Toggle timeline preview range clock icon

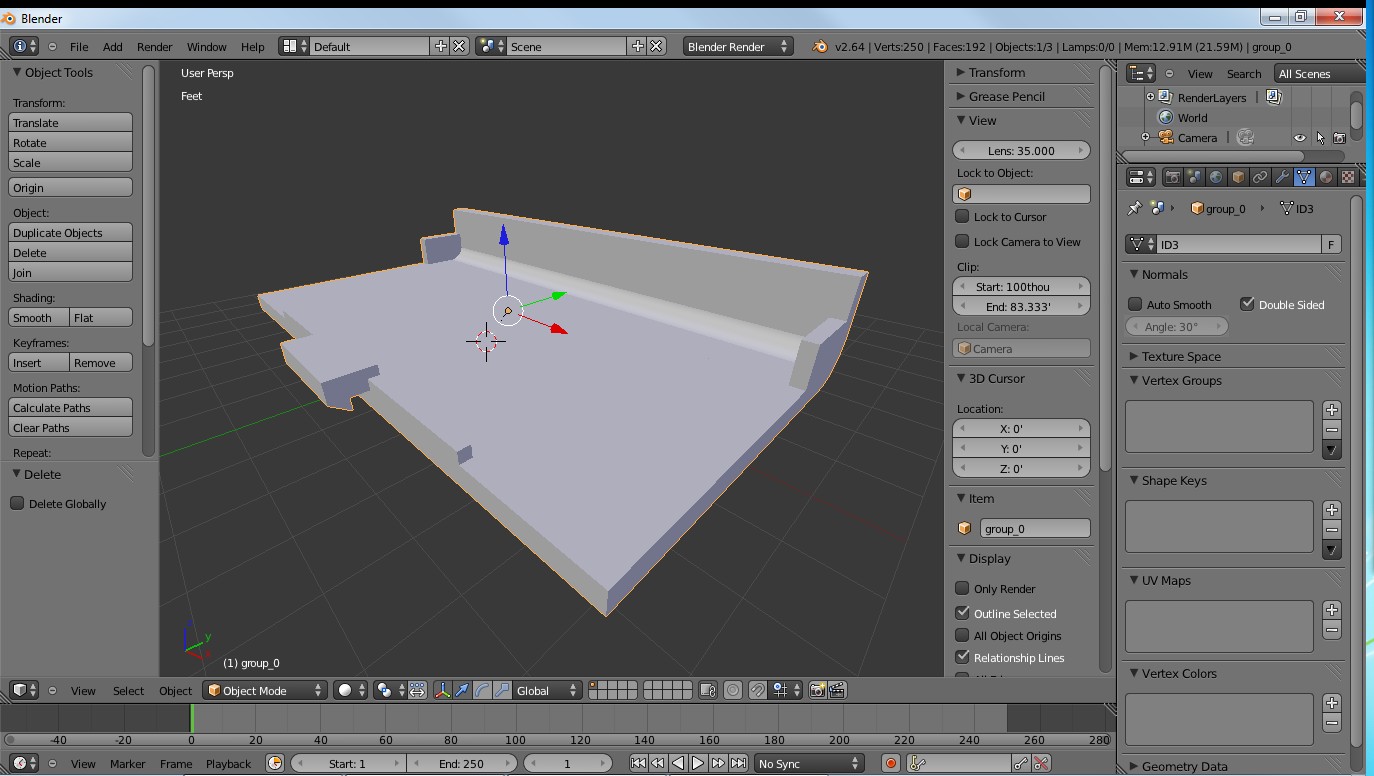coord(275,763)
